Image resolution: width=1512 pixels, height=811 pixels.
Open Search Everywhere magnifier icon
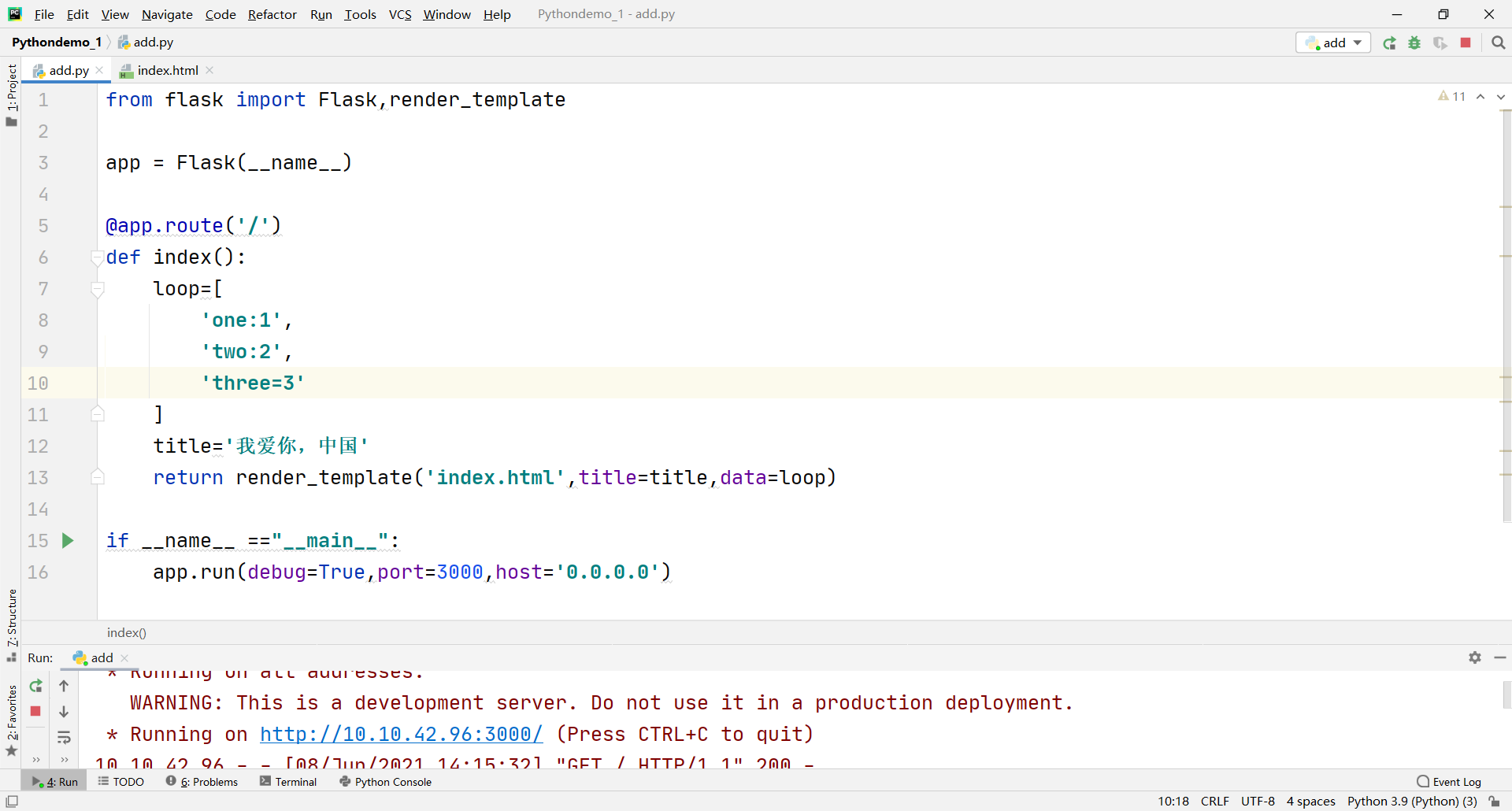[1498, 43]
